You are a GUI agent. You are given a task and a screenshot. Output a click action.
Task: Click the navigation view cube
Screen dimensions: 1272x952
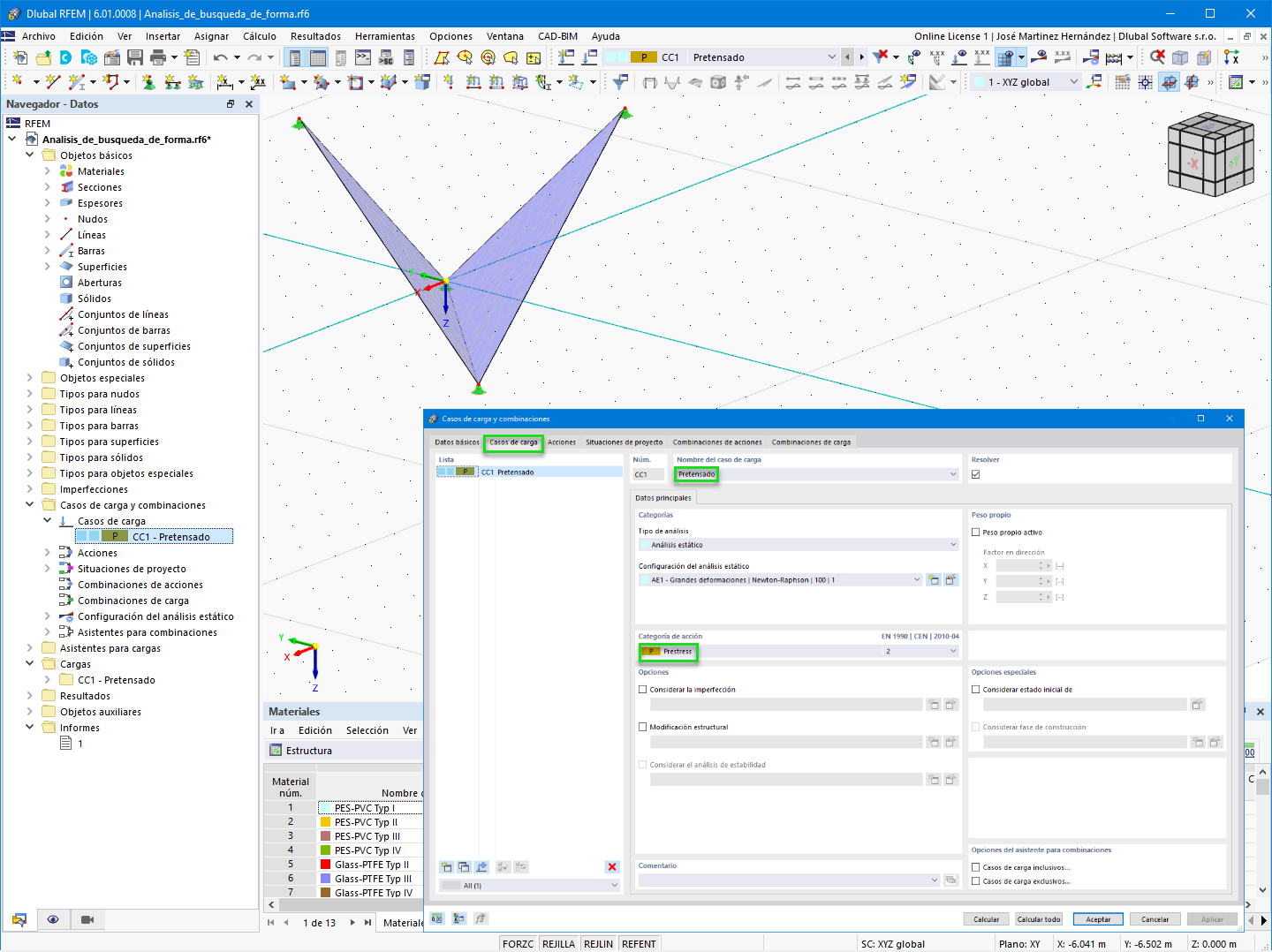(1210, 155)
